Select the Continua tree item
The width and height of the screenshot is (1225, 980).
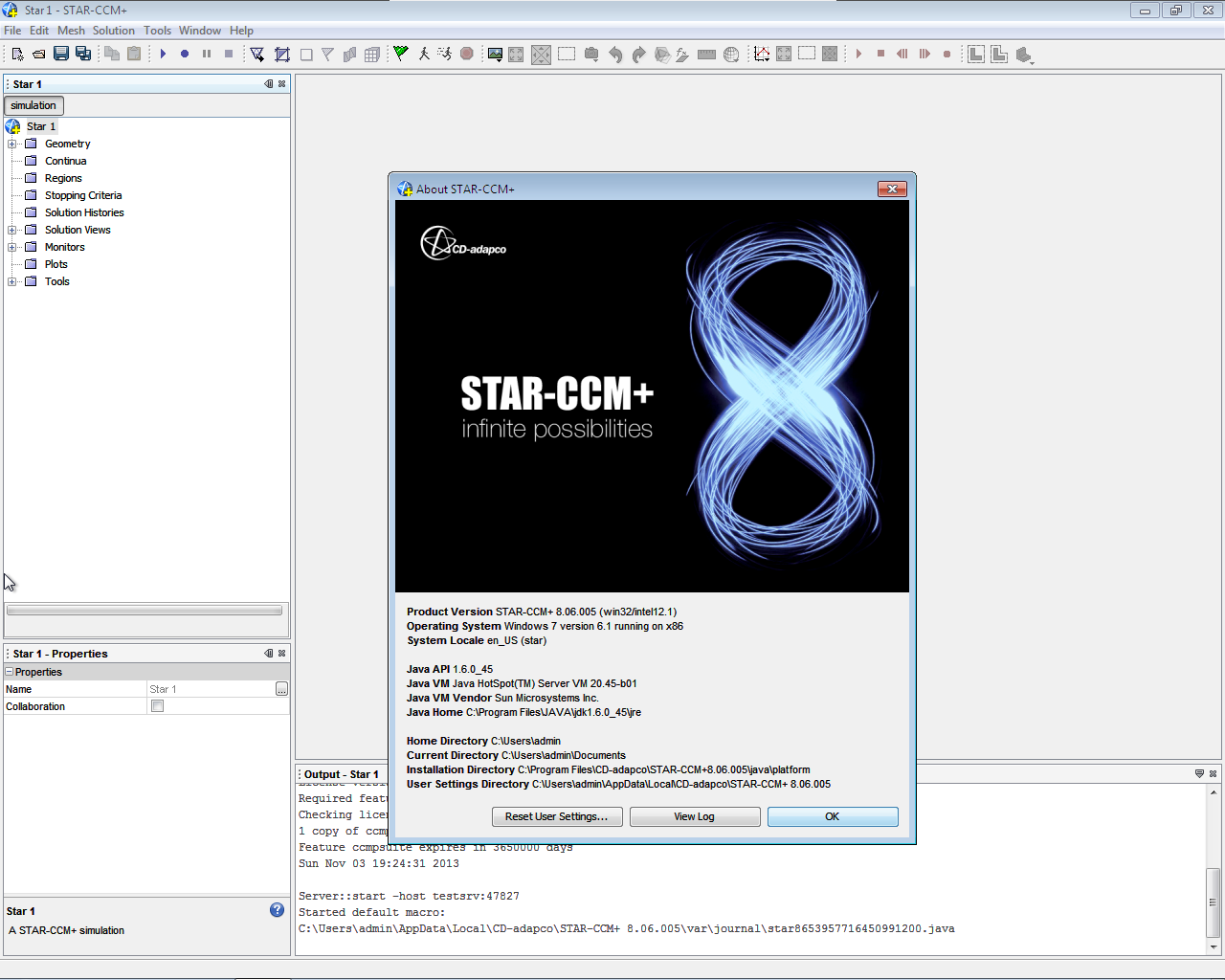(65, 161)
